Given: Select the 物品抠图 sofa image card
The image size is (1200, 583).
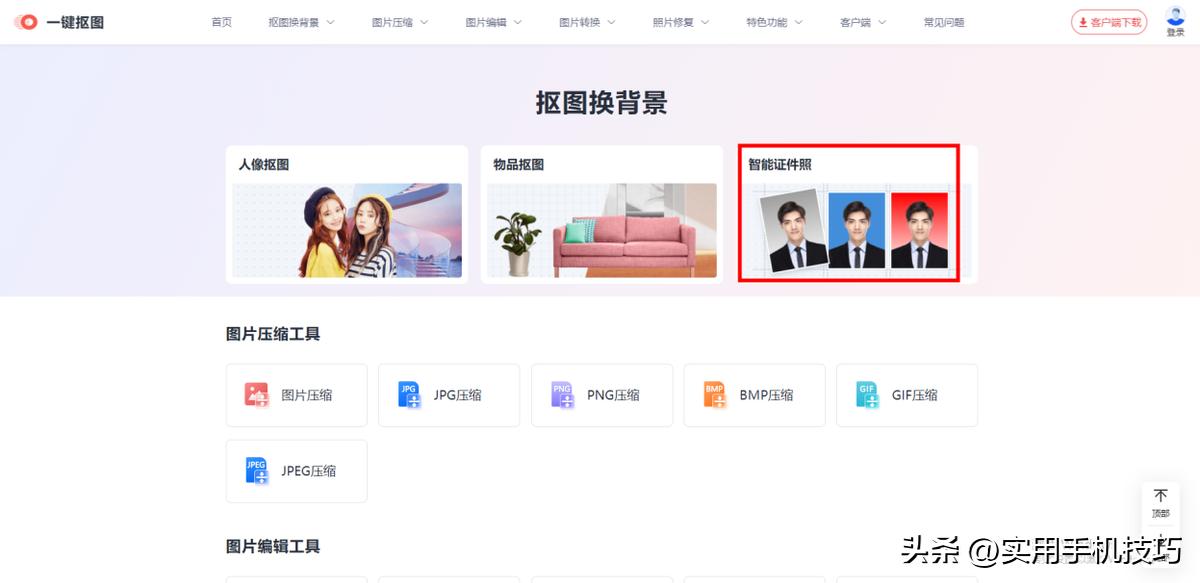Looking at the screenshot, I should (601, 214).
